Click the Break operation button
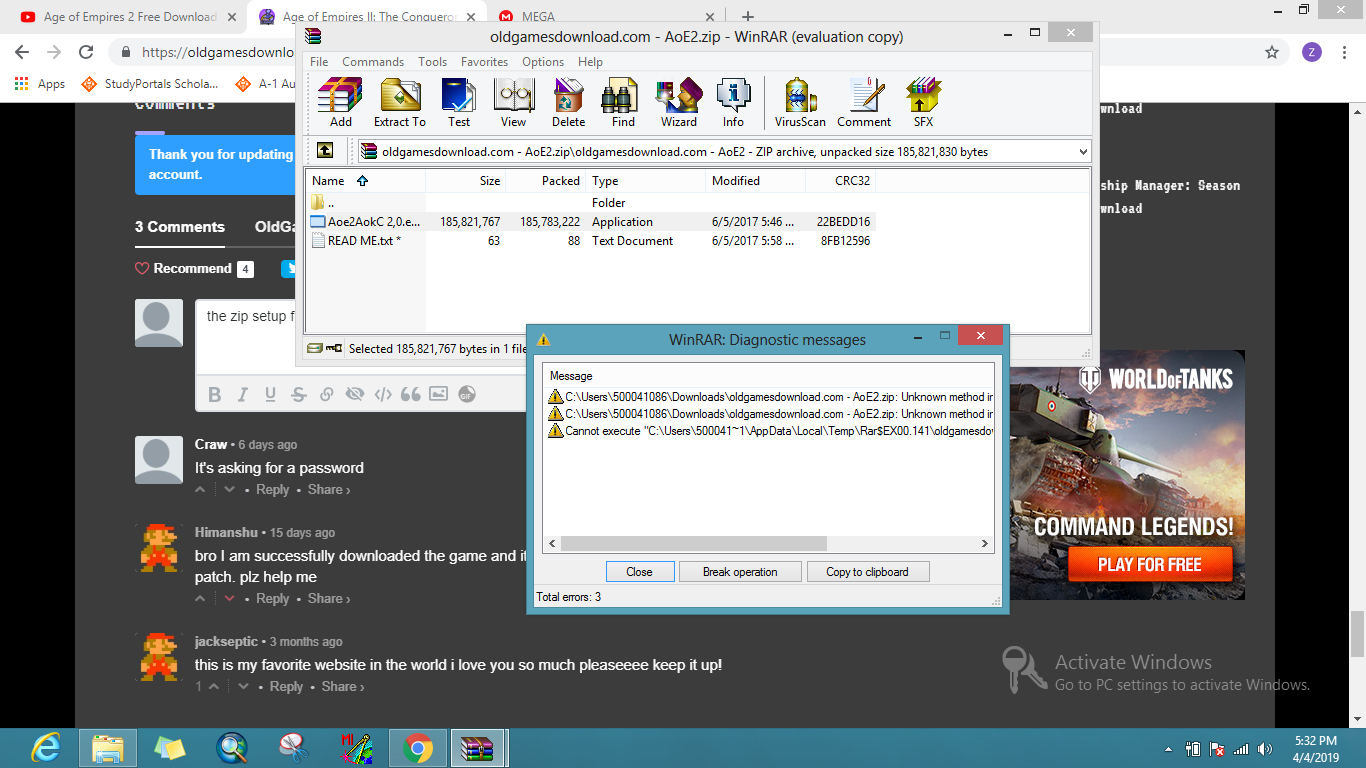 (740, 572)
